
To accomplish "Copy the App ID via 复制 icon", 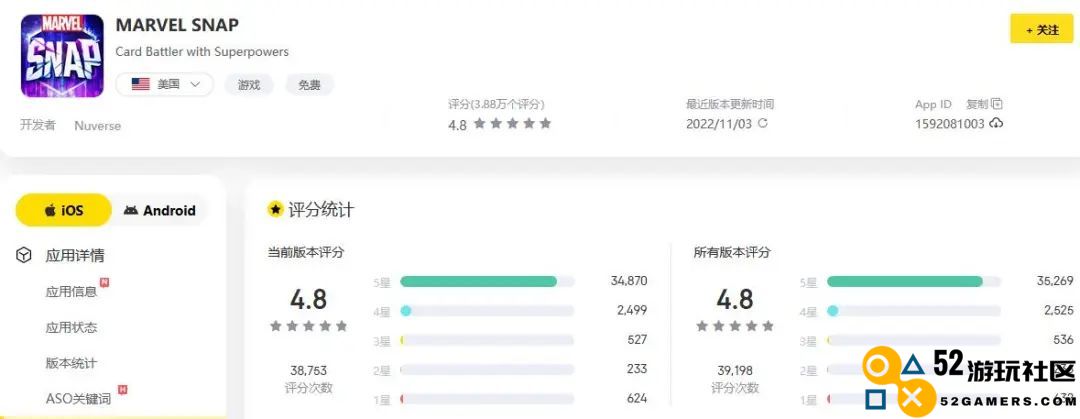I will pos(996,104).
